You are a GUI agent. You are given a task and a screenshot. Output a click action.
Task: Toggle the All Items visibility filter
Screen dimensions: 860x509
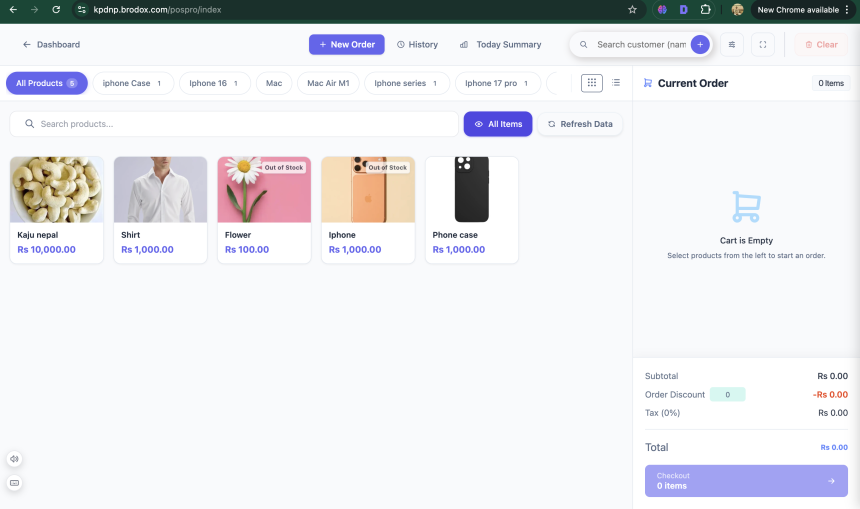tap(497, 124)
